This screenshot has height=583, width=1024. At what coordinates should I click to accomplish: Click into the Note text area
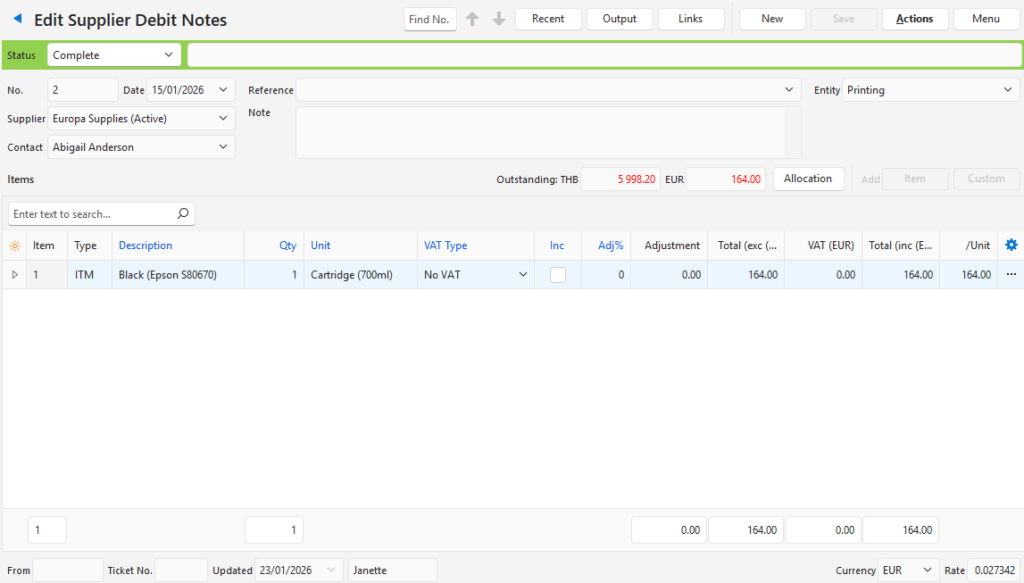[x=547, y=132]
